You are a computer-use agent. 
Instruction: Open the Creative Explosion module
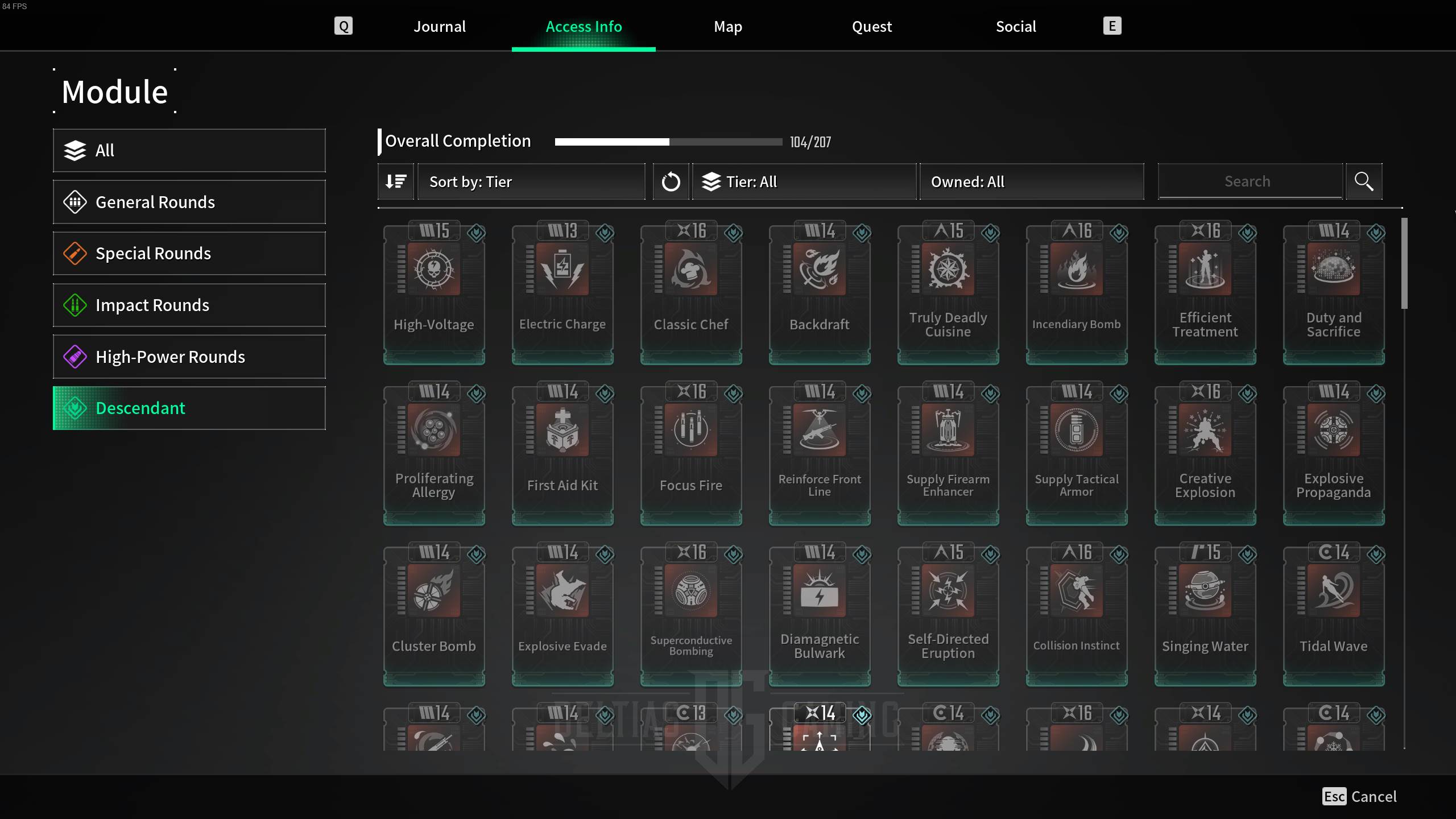[1205, 454]
